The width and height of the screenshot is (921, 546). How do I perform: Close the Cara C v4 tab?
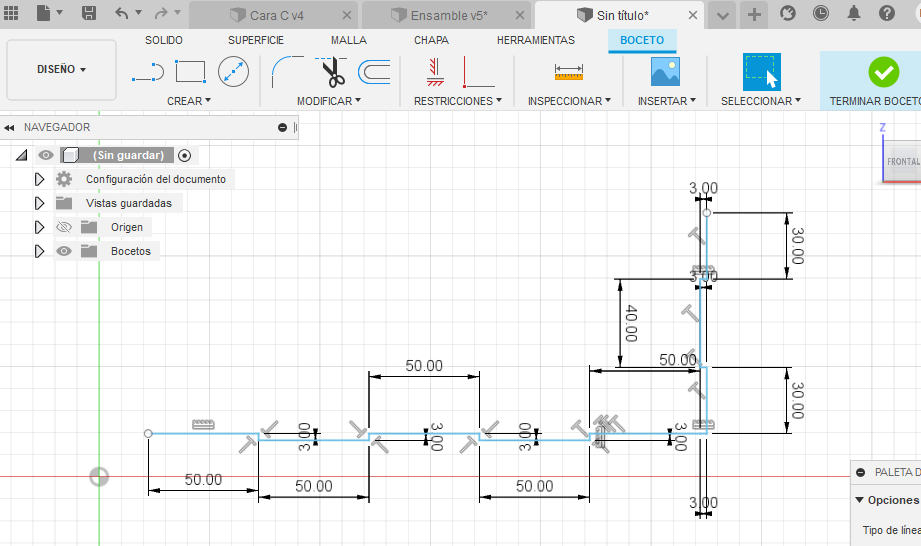pyautogui.click(x=347, y=15)
